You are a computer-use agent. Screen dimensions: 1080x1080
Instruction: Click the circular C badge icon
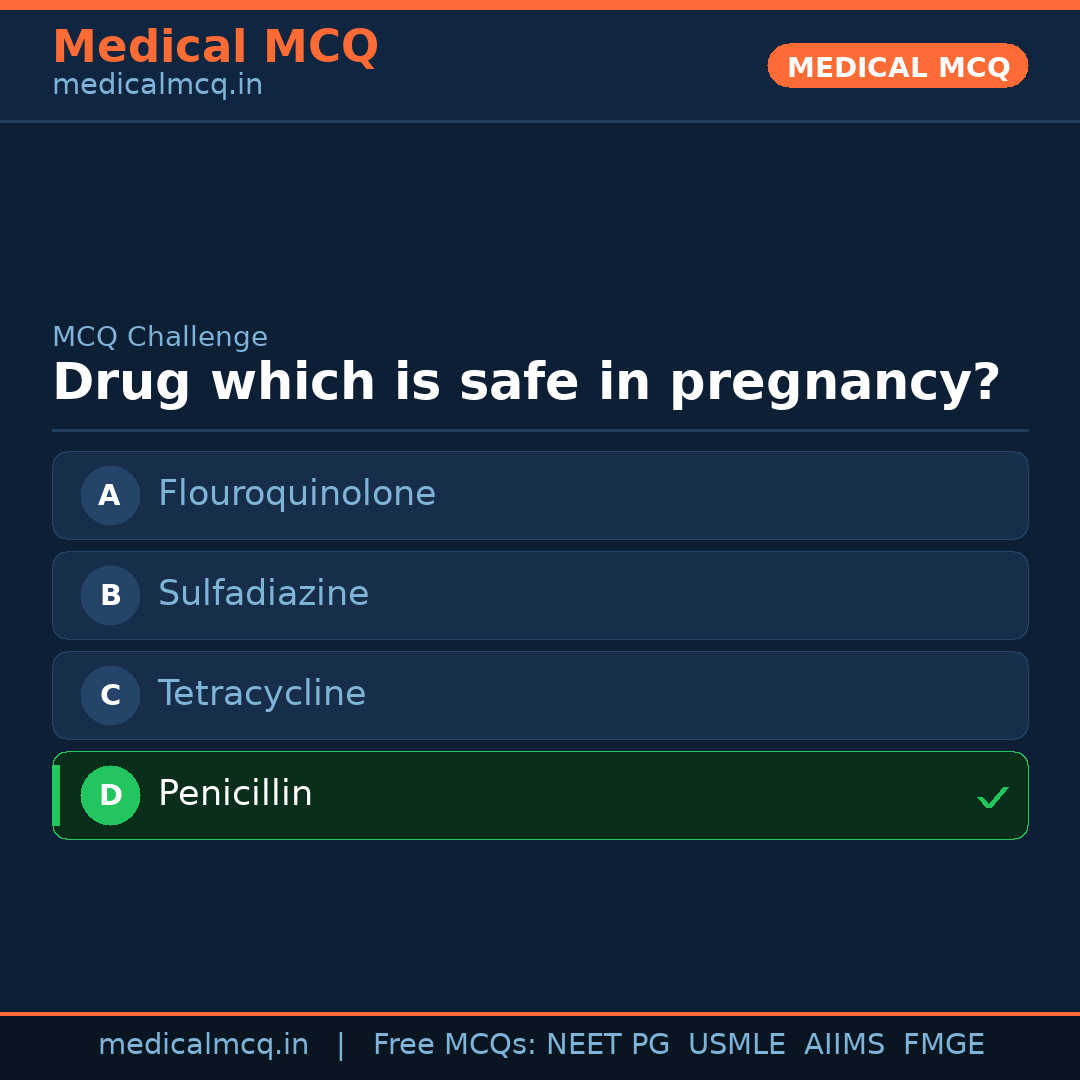coord(110,695)
